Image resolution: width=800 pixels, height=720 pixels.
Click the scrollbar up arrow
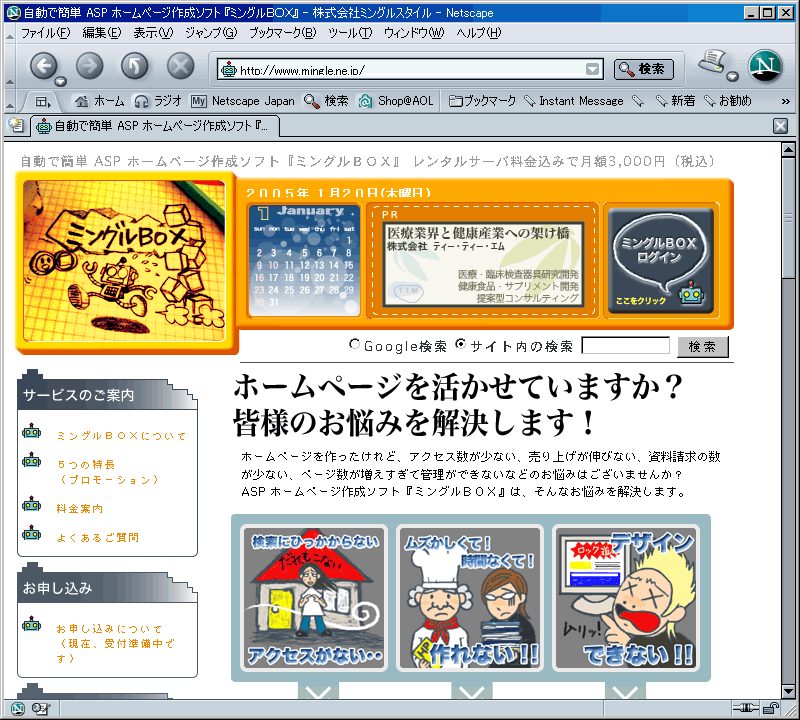788,150
